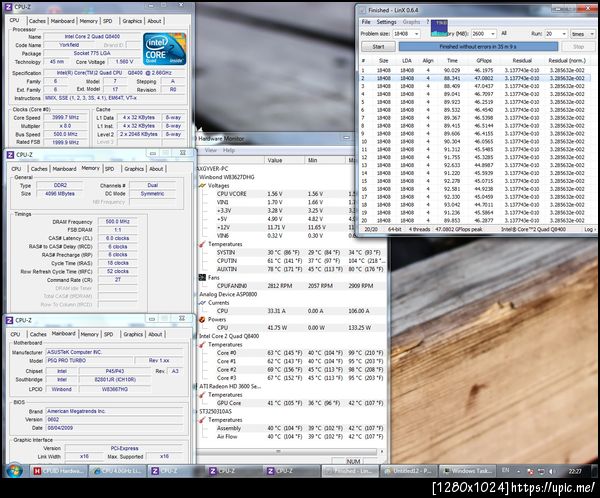600x498 pixels.
Task: Click the Powers icon in Hardware Monitor
Action: pos(202,320)
